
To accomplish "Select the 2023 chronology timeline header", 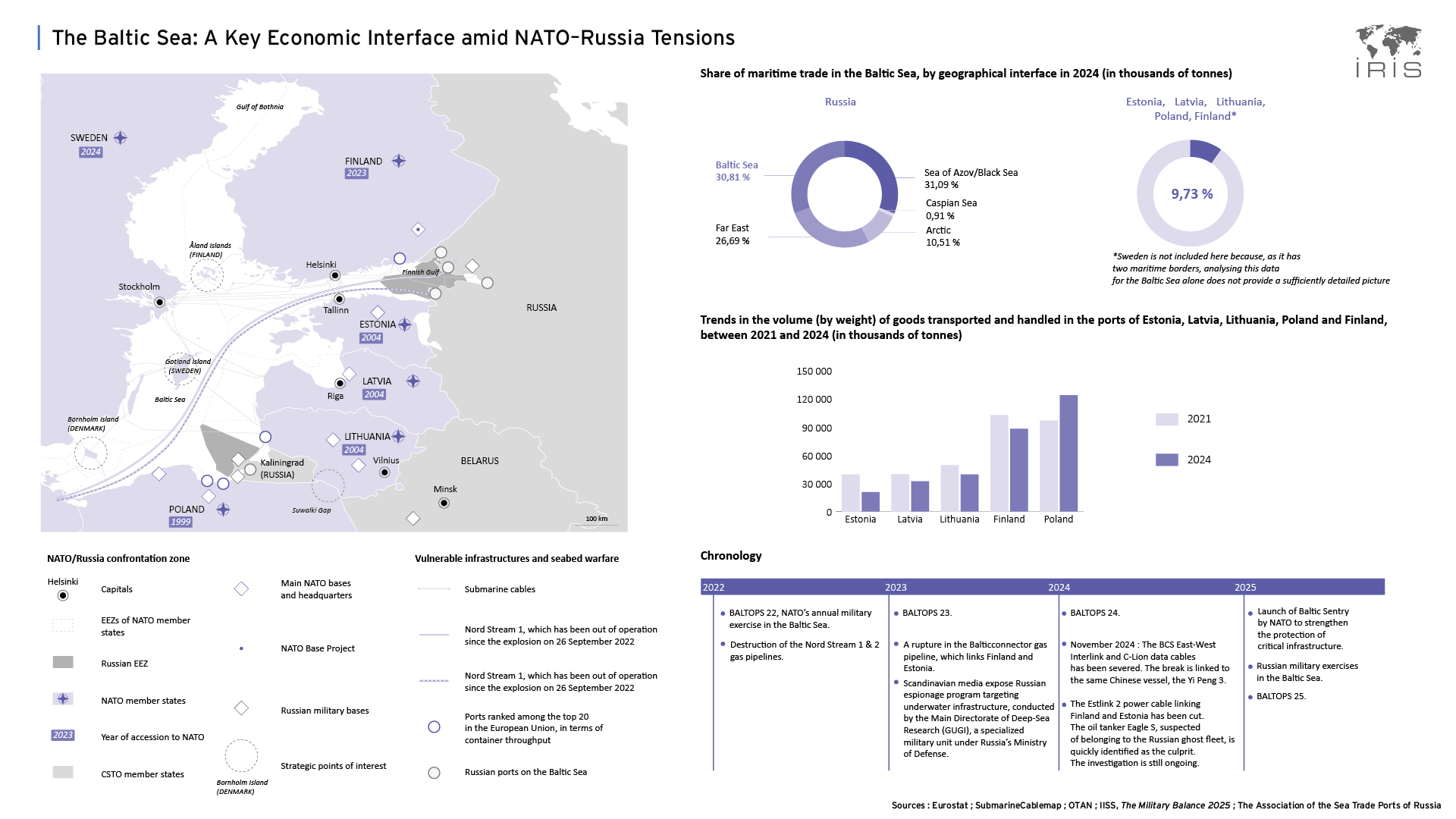I will 896,587.
